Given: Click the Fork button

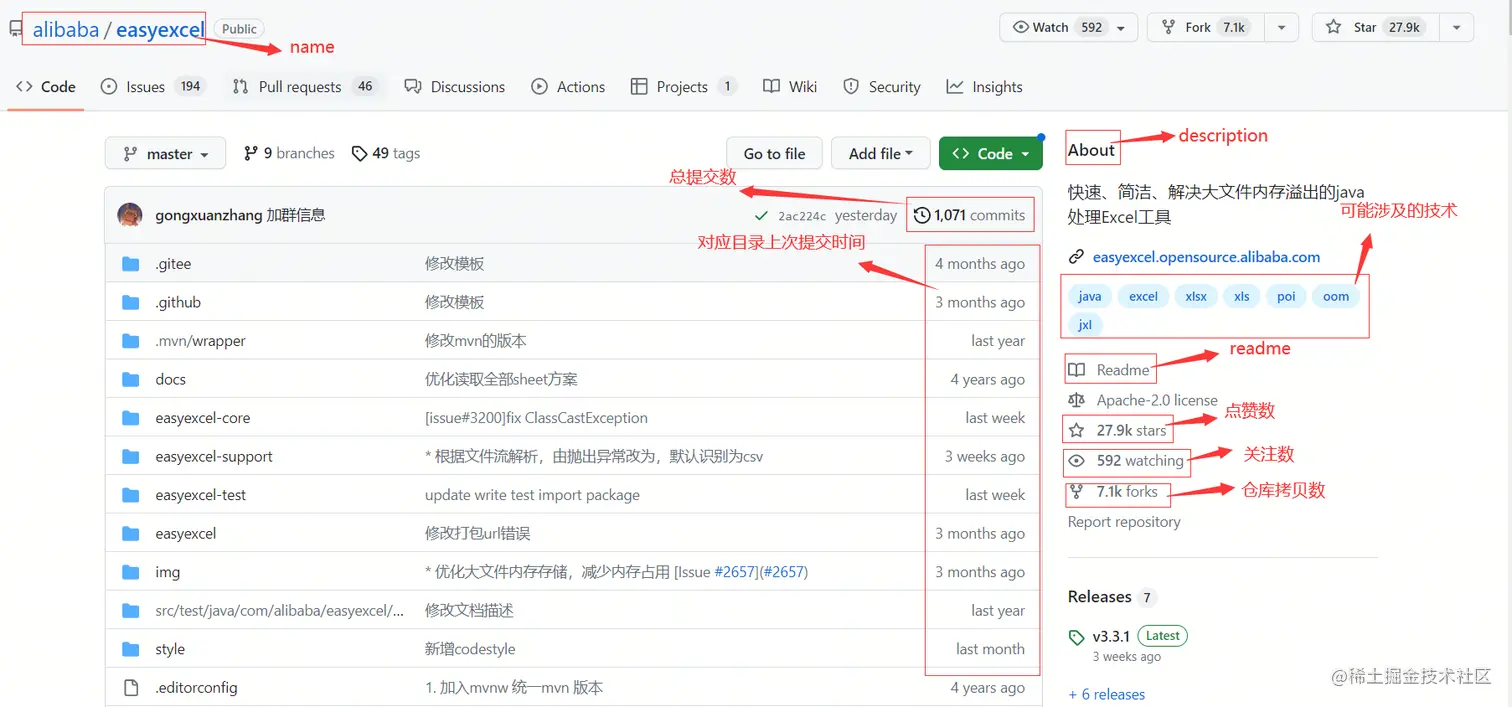Looking at the screenshot, I should tap(1206, 28).
